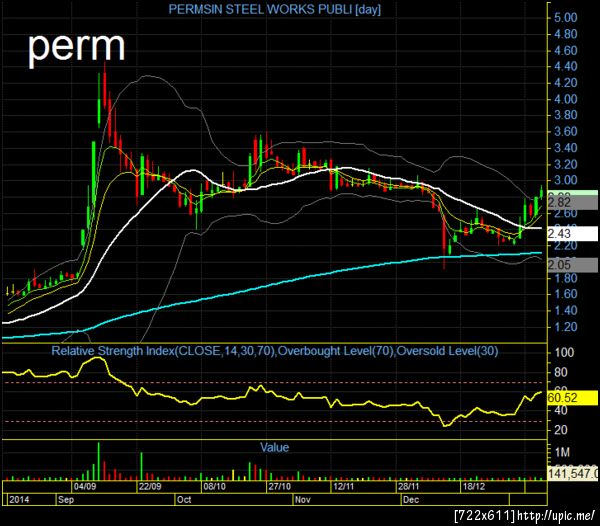The image size is (600, 526).
Task: Select the 08/10 date marker
Action: [214, 487]
